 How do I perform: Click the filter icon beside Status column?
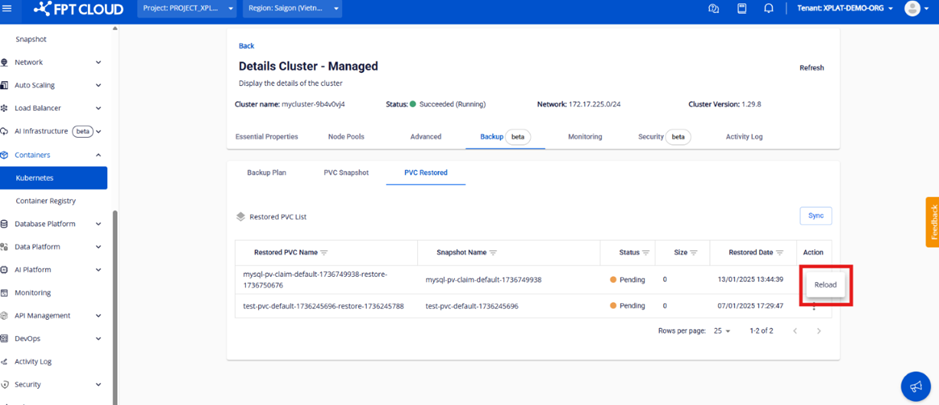click(646, 253)
